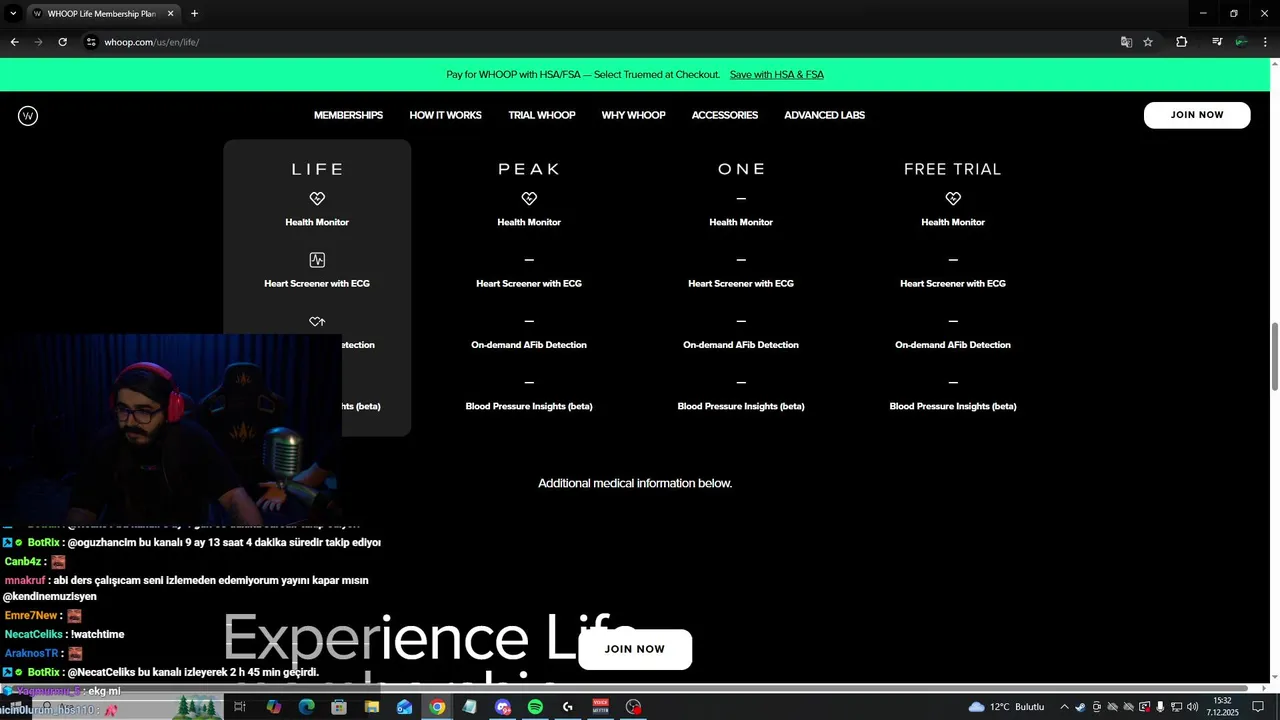The height and width of the screenshot is (720, 1280).
Task: Bookmark this page with the star icon
Action: pyautogui.click(x=1148, y=42)
